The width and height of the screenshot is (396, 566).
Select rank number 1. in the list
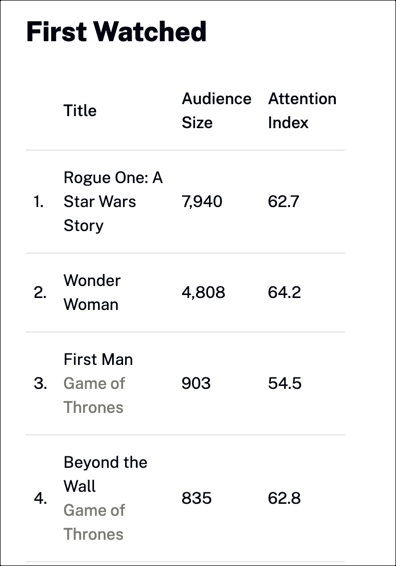click(39, 201)
